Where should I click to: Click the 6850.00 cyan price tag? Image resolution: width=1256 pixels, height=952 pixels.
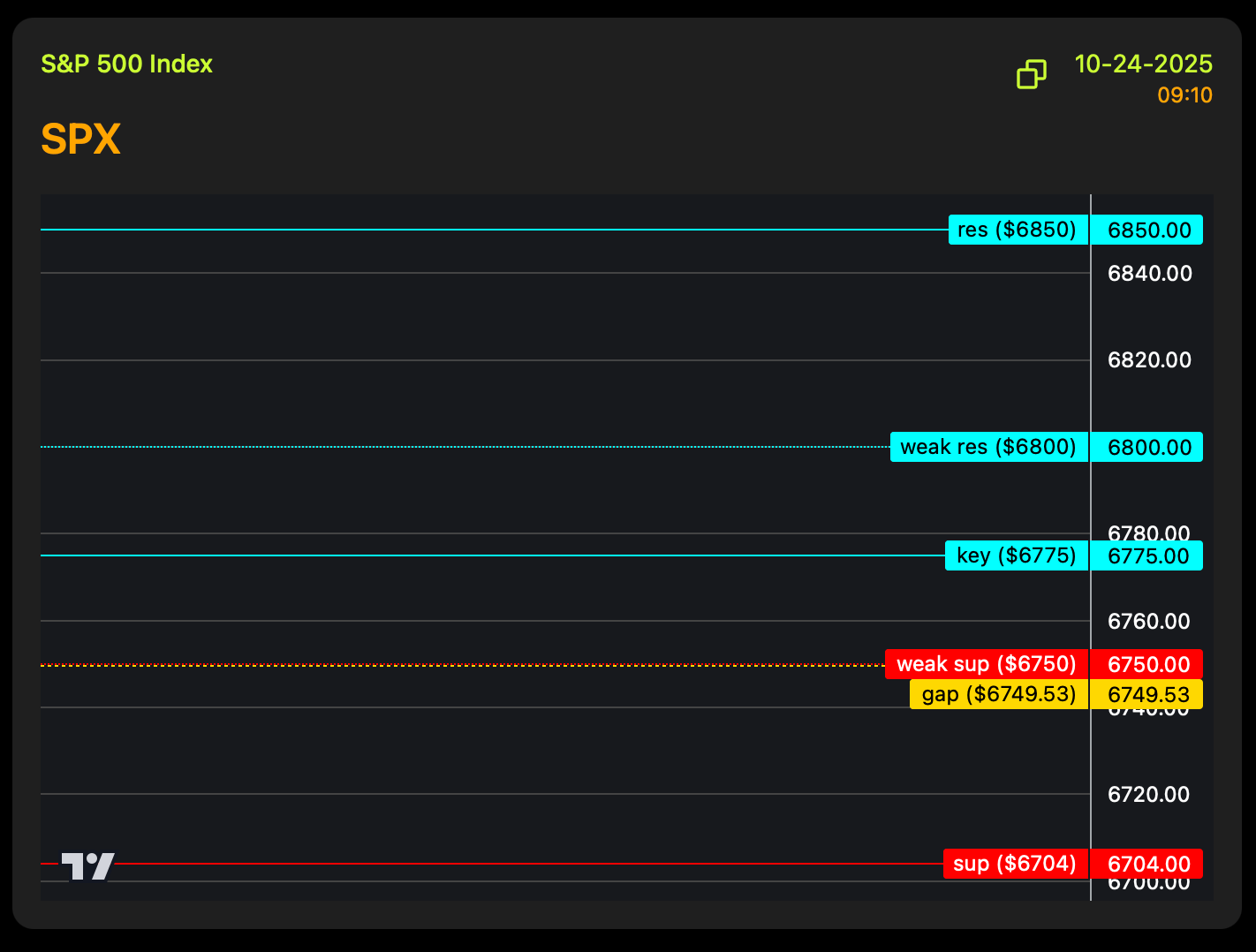1148,230
